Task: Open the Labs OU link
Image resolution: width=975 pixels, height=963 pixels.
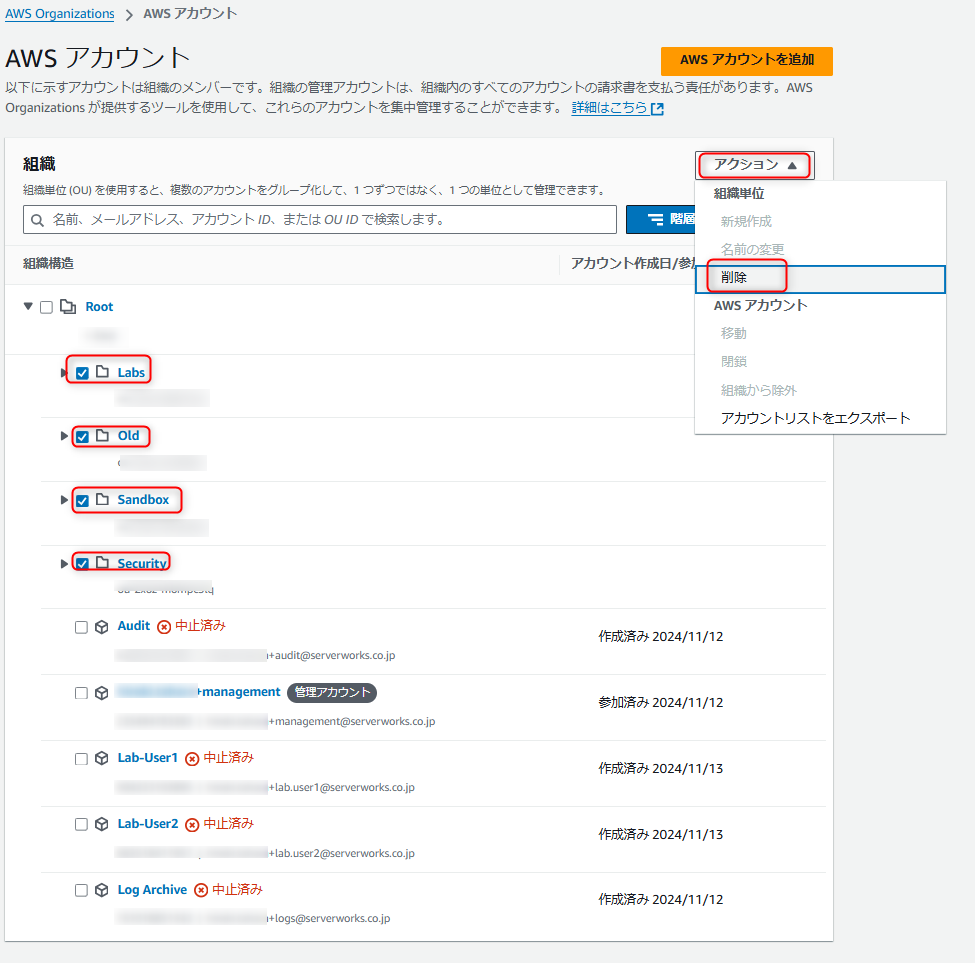Action: point(131,372)
